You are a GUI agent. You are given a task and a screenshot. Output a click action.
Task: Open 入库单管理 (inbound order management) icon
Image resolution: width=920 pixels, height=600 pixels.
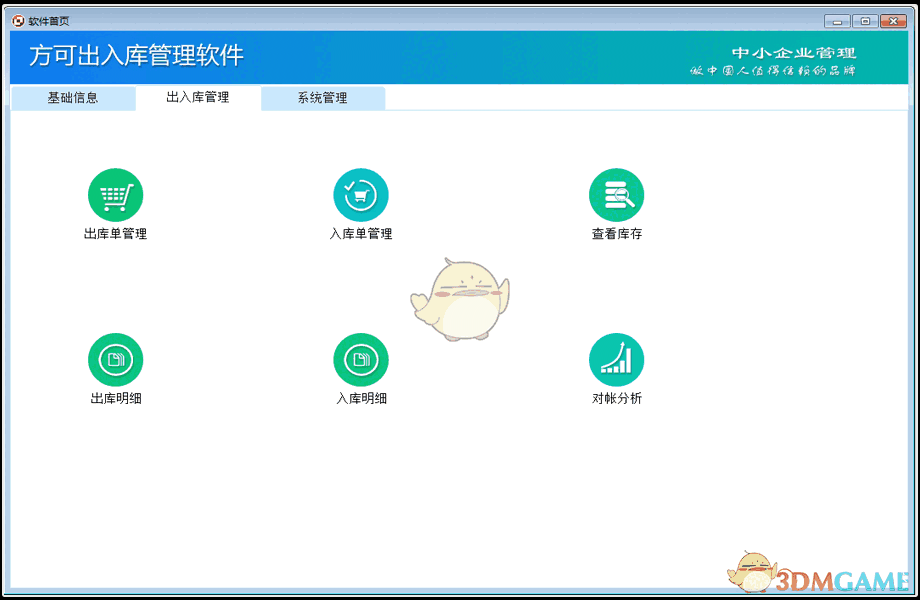[361, 196]
